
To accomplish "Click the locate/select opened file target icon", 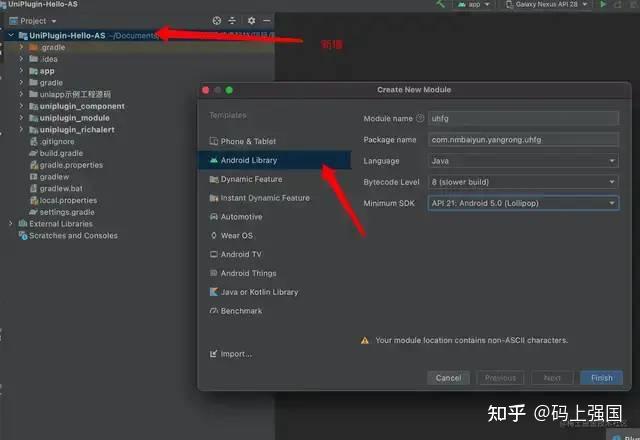I will click(217, 20).
